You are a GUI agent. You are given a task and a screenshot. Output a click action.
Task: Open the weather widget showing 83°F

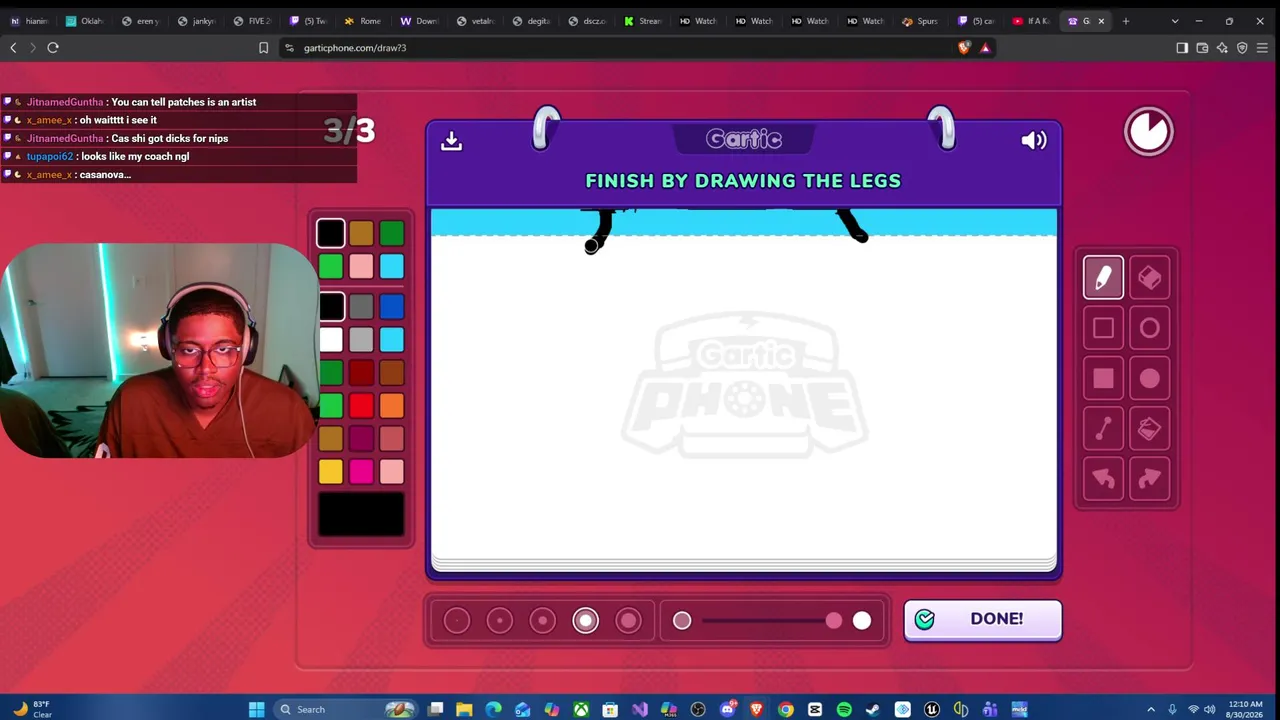31,710
